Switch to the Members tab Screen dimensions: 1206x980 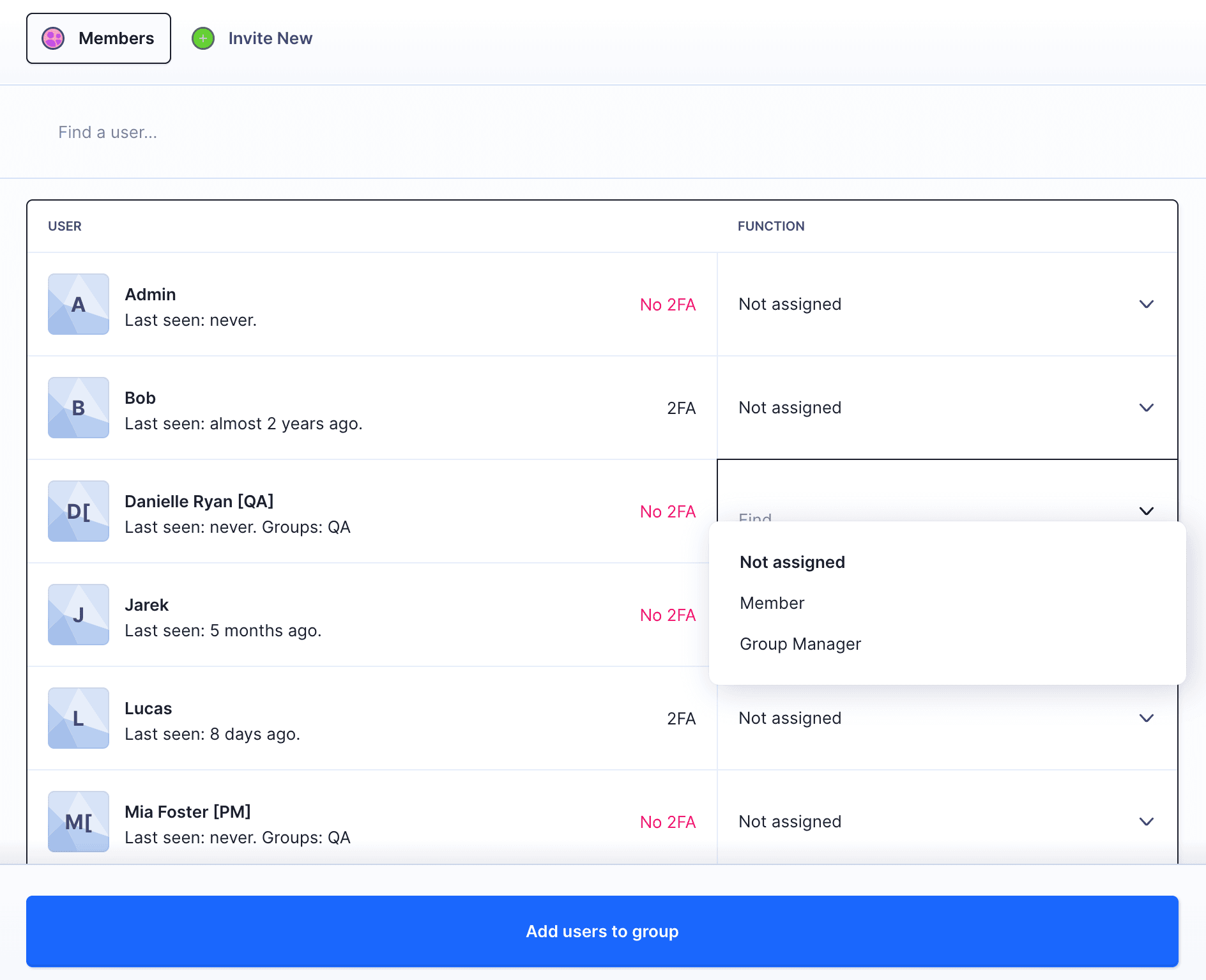point(99,38)
